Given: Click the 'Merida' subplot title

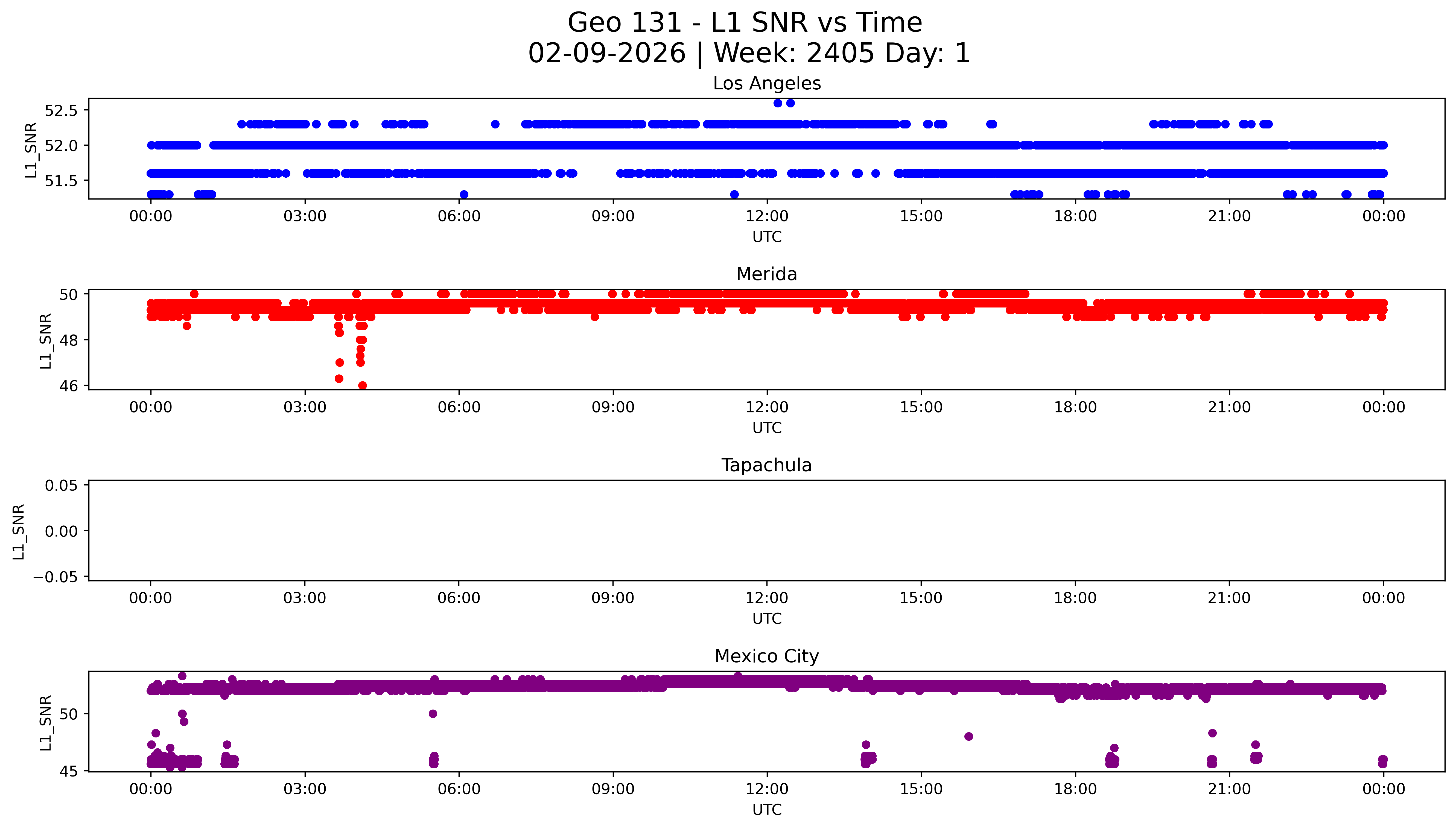Looking at the screenshot, I should [766, 274].
